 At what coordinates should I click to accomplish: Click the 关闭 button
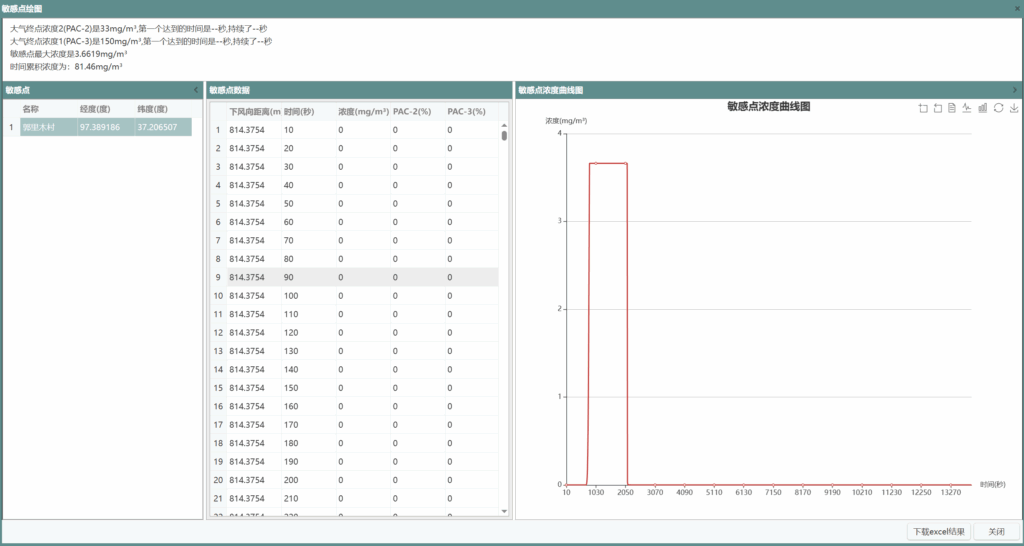click(x=996, y=531)
